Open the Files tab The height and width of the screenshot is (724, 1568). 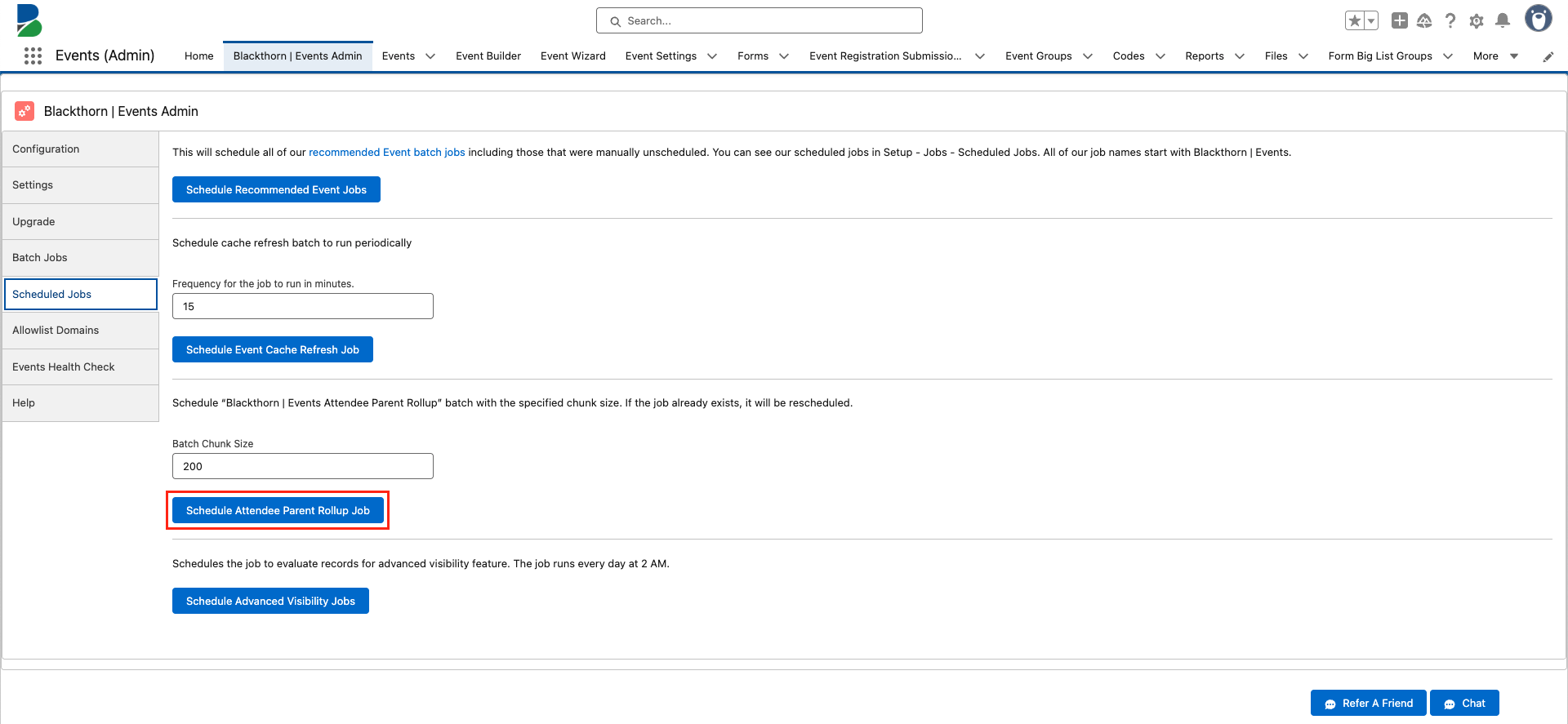[x=1276, y=56]
